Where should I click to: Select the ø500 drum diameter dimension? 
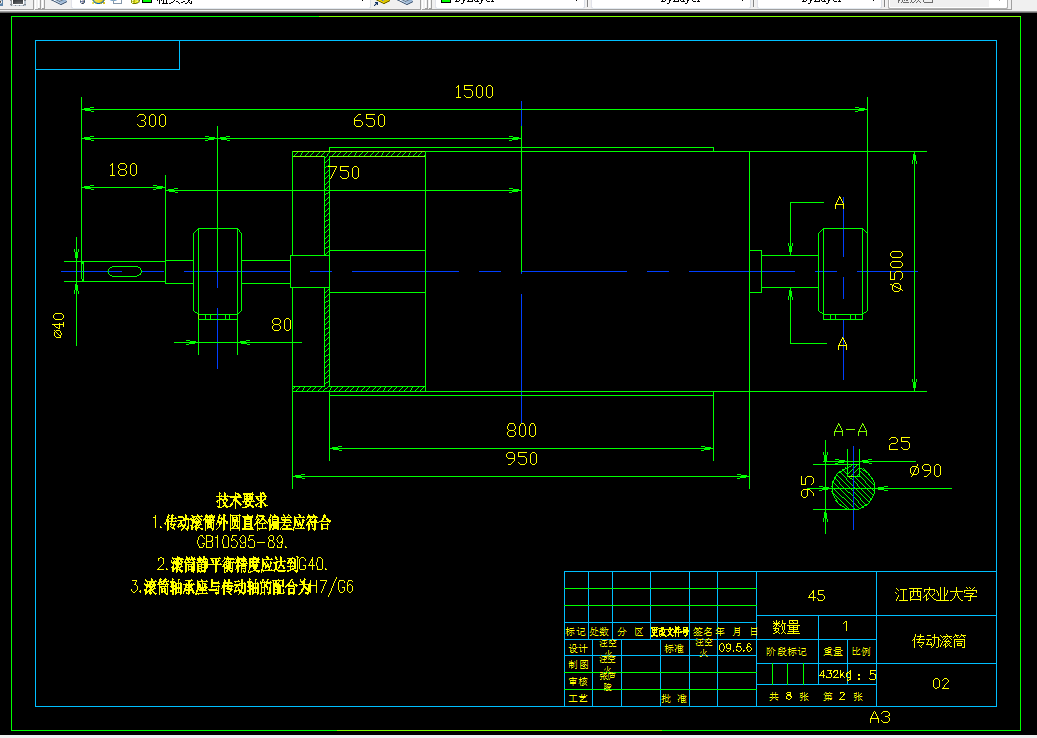[x=897, y=271]
